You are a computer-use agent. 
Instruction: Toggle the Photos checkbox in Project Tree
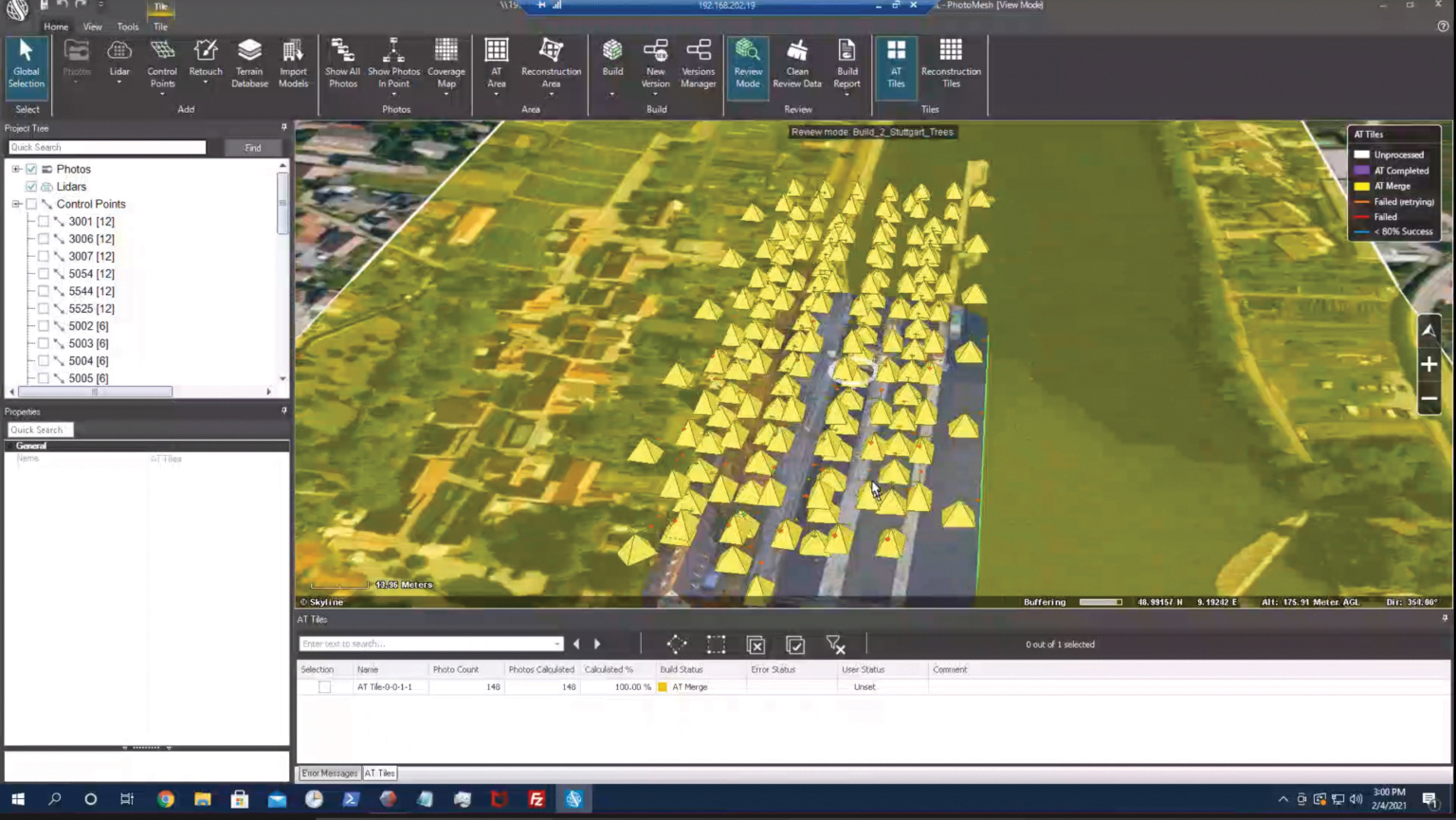click(31, 170)
